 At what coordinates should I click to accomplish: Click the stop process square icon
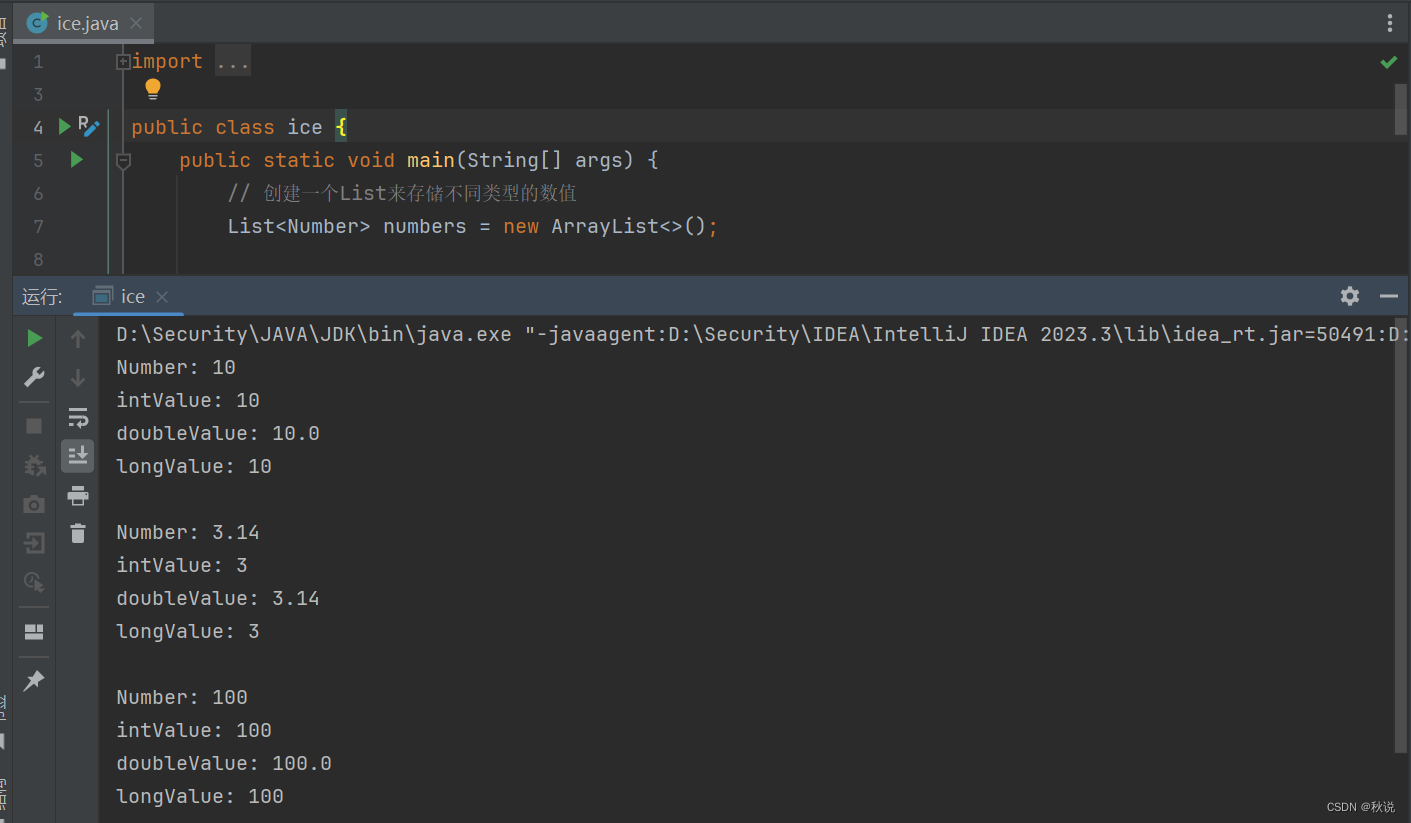(x=34, y=426)
